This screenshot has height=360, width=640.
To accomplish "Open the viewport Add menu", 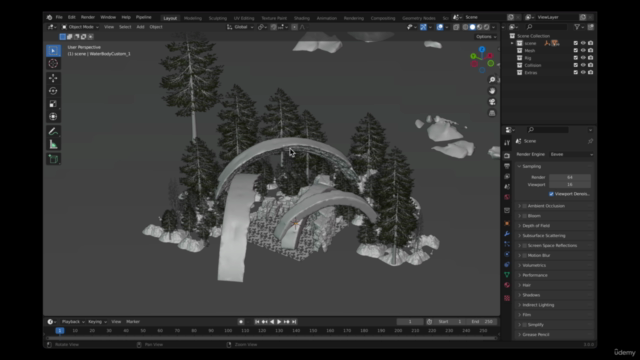I will point(140,27).
